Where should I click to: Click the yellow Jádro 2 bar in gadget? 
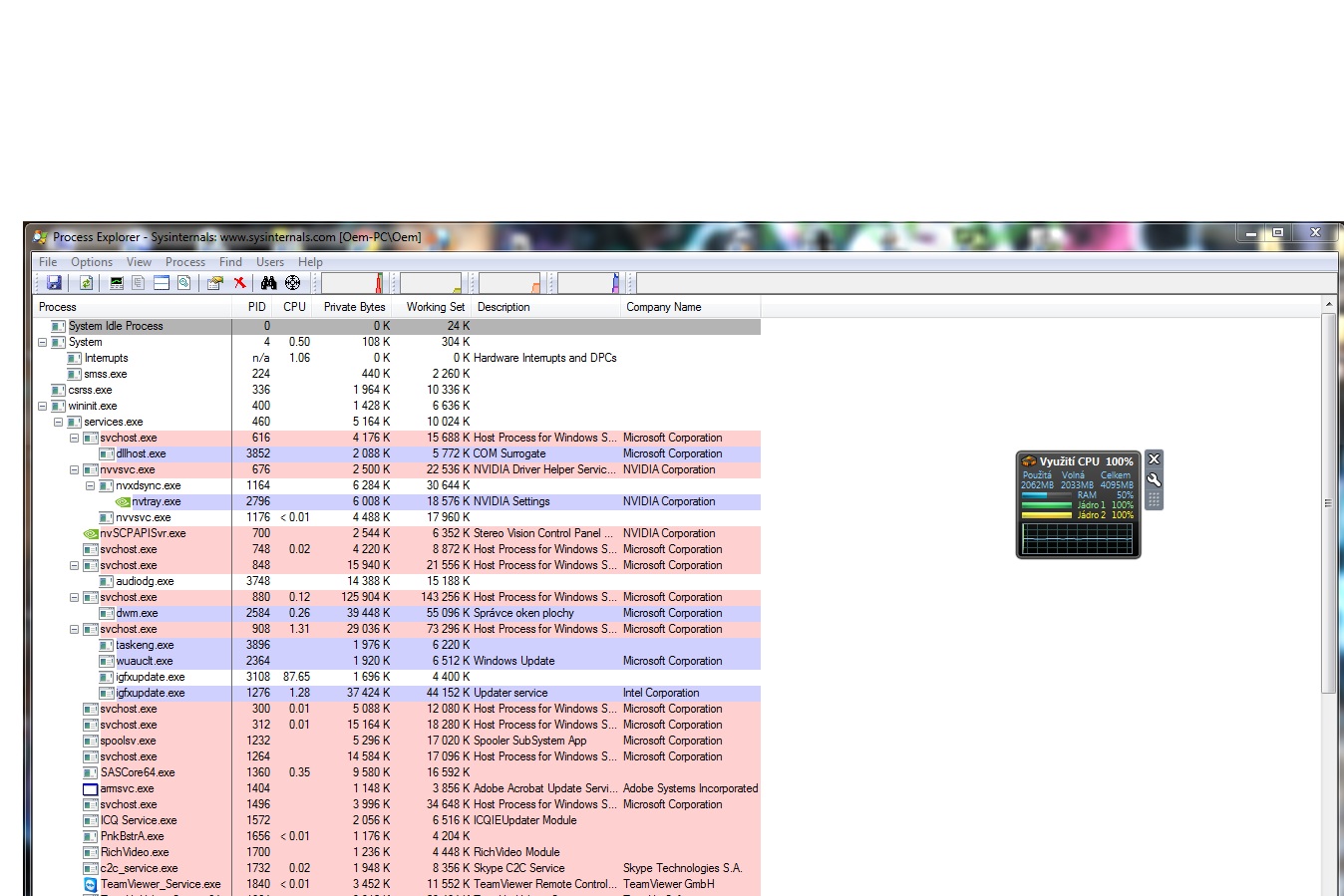pos(1048,515)
